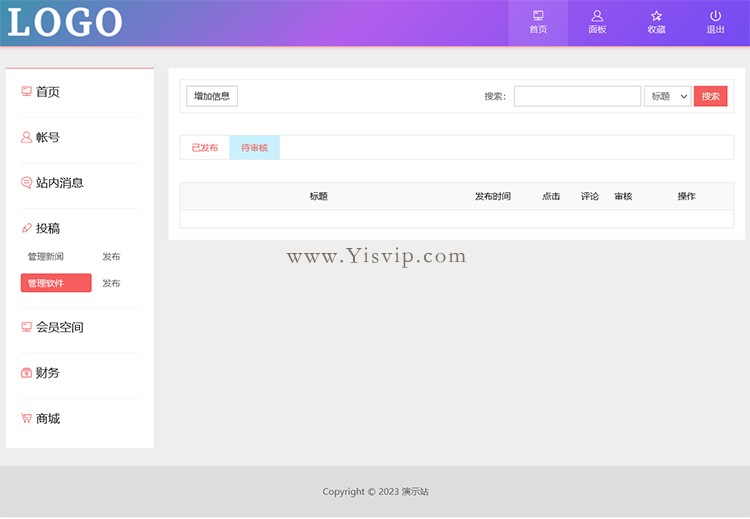
Task: Click the 增加信息 button
Action: click(x=212, y=96)
